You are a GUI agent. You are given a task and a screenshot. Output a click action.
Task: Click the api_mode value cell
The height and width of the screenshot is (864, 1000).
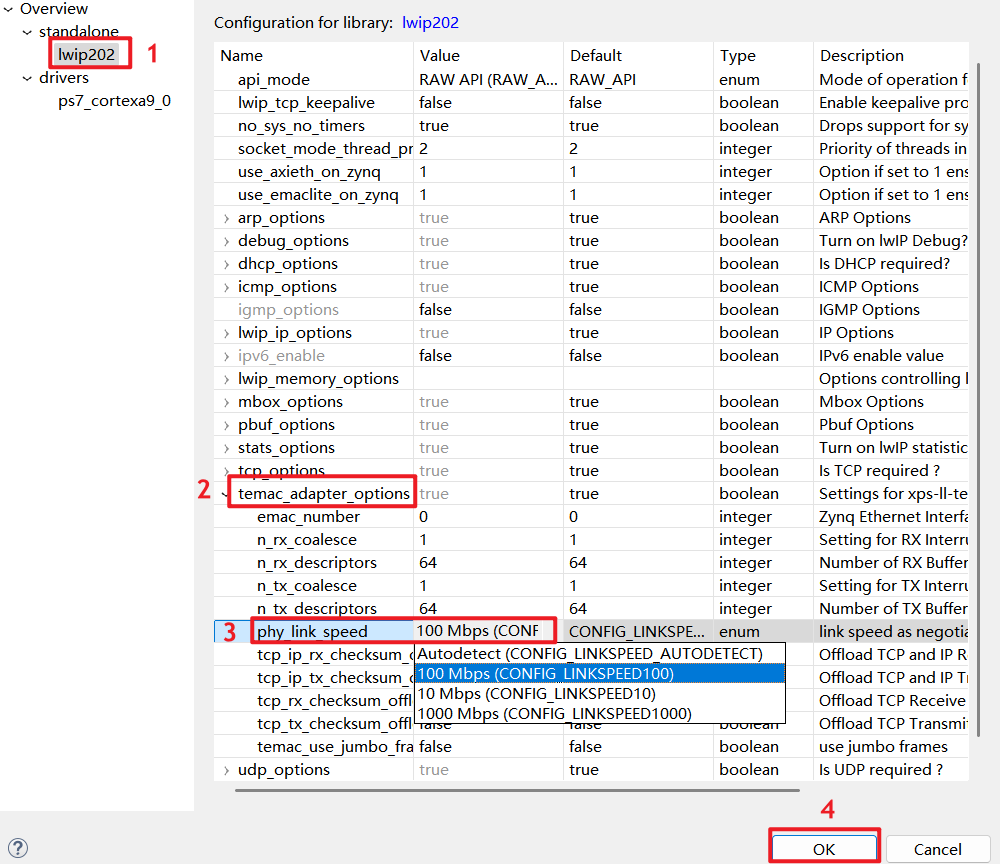click(x=488, y=80)
